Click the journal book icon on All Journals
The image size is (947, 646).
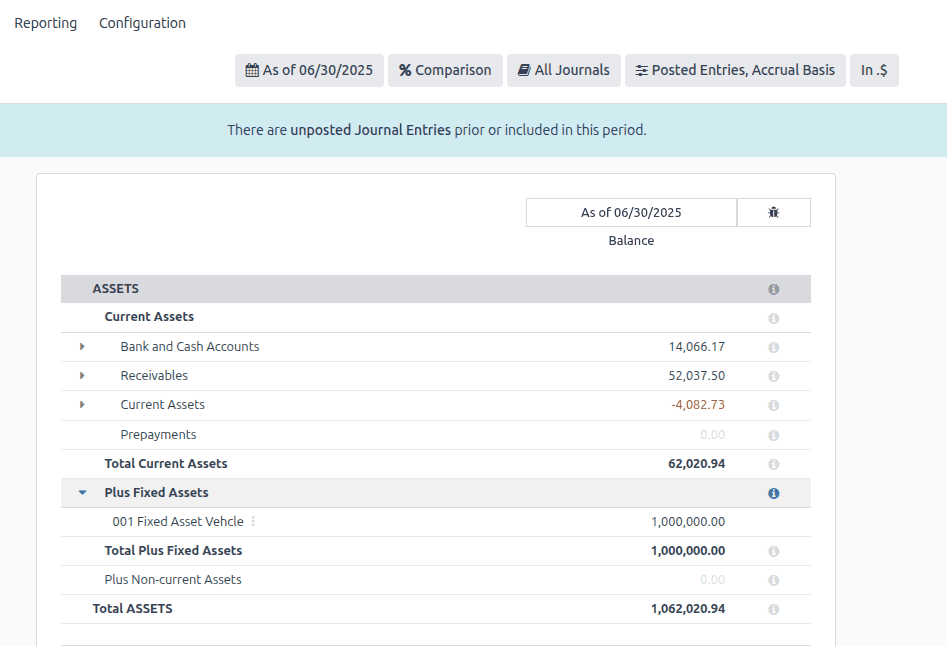[x=525, y=70]
